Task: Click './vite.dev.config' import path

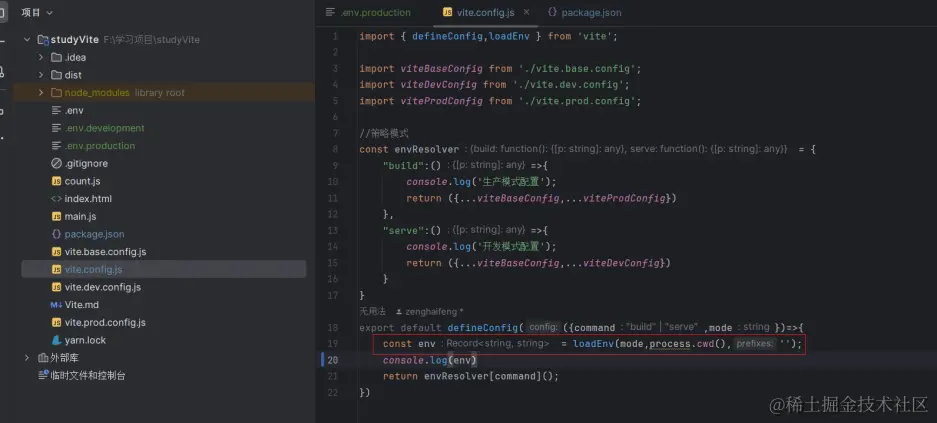Action: pos(568,85)
